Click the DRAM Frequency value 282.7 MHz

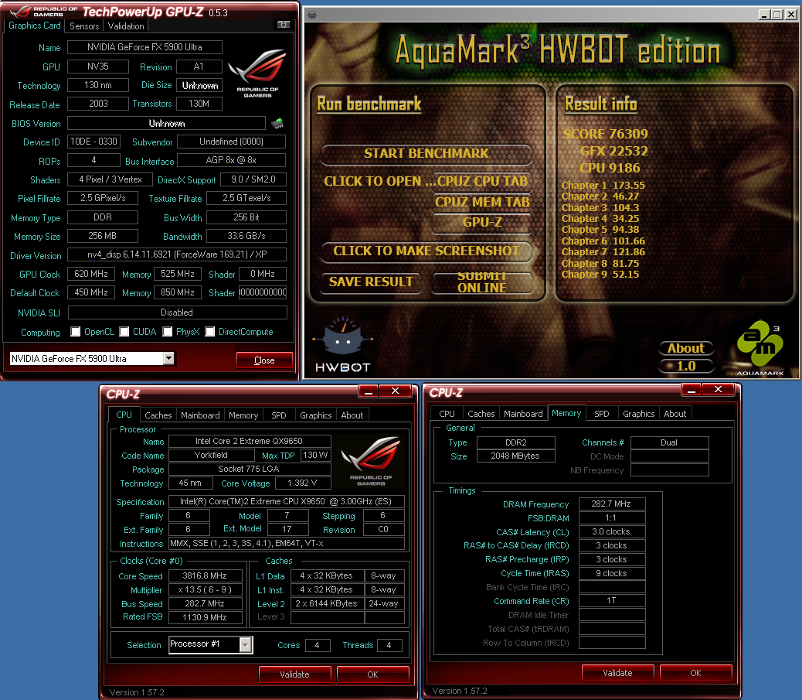pyautogui.click(x=611, y=504)
